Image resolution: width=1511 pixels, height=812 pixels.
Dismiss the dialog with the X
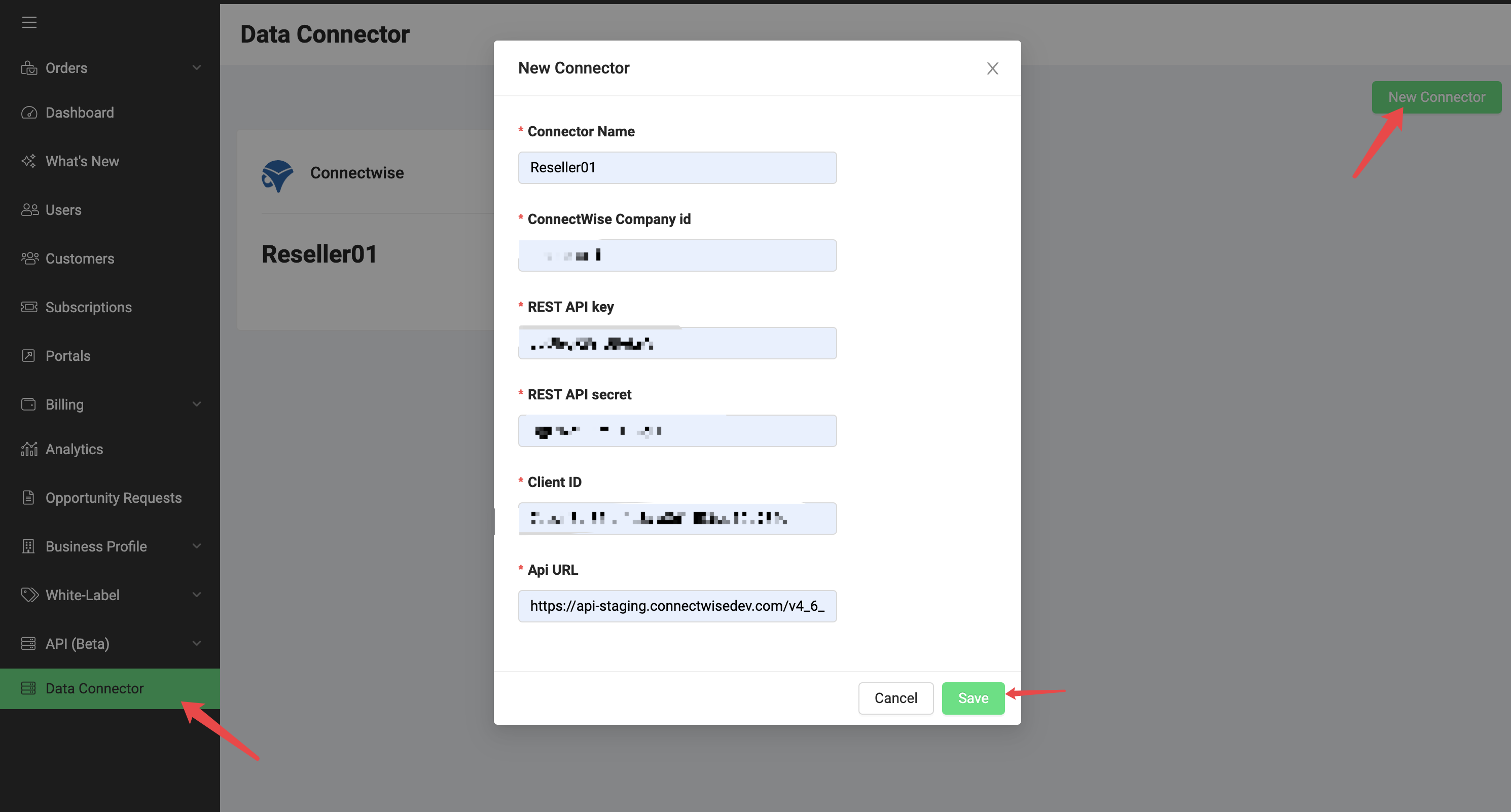point(992,68)
